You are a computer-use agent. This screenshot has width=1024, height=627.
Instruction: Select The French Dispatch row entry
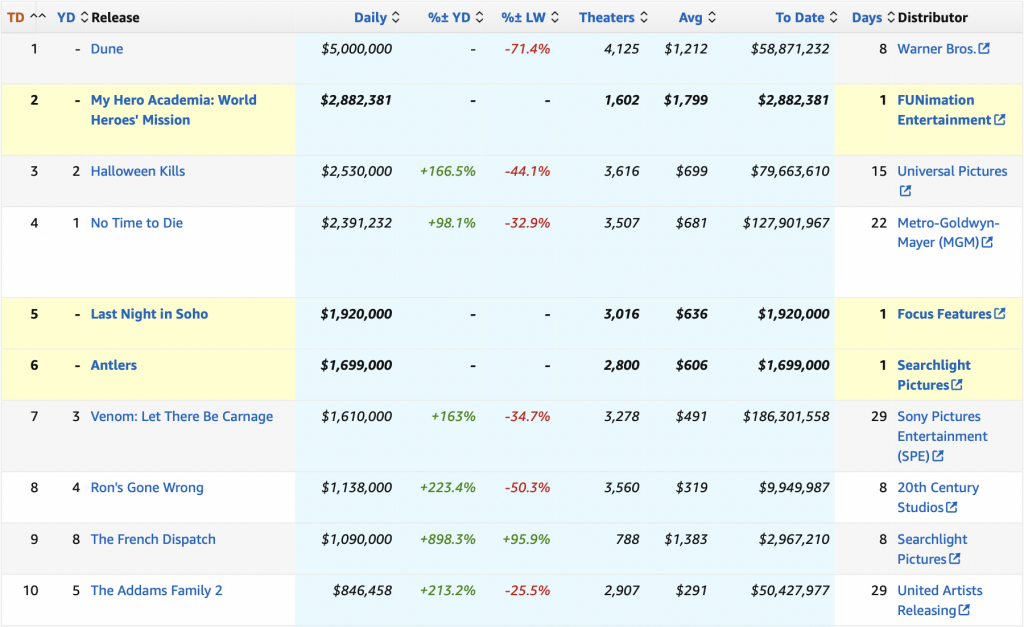tap(153, 539)
